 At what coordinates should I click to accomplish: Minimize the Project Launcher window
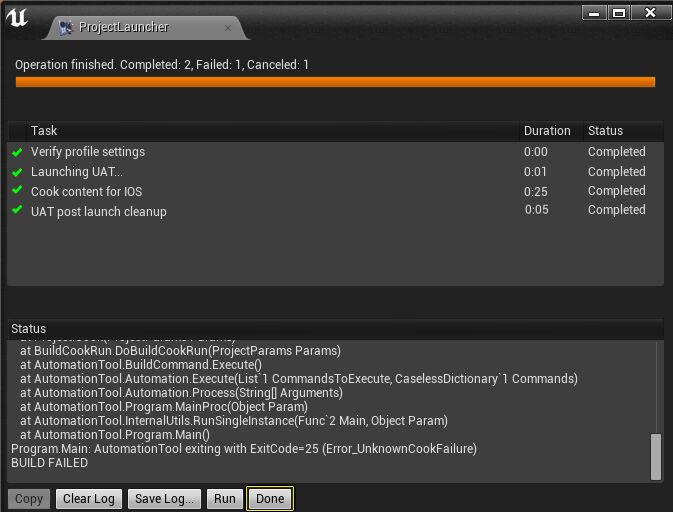click(x=594, y=13)
